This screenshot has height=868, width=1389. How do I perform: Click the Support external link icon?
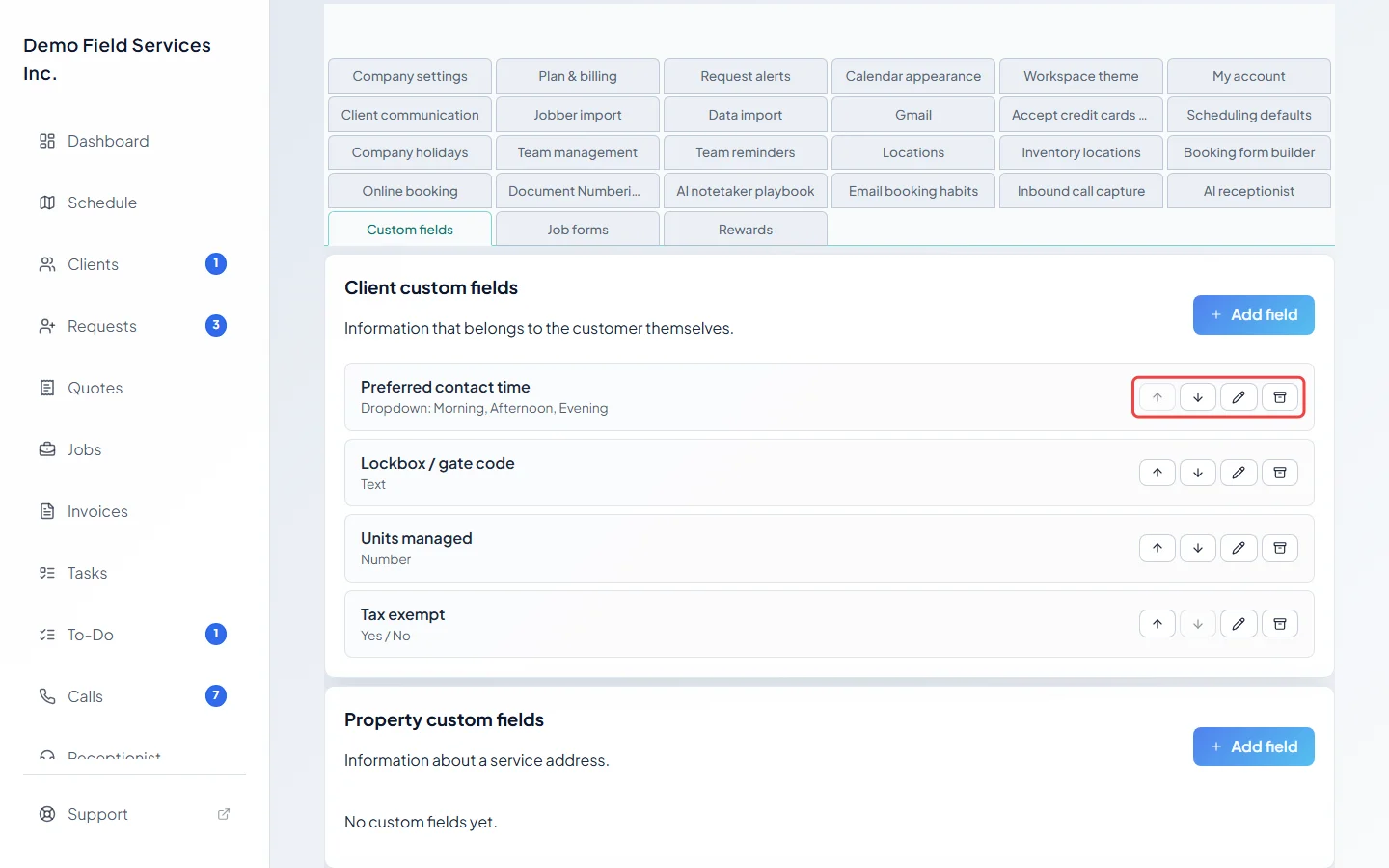click(224, 814)
